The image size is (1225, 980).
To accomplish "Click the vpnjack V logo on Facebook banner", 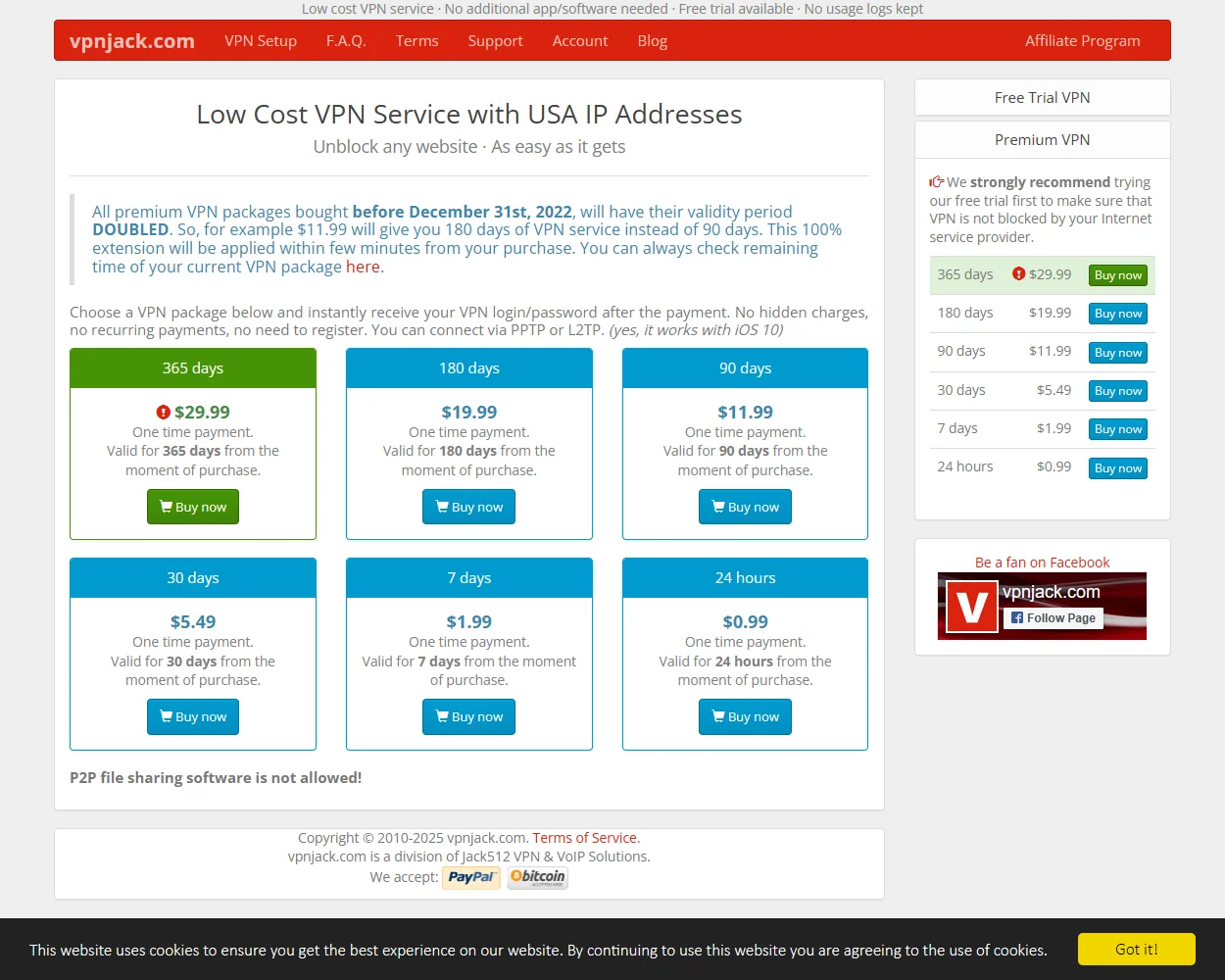I will coord(970,606).
